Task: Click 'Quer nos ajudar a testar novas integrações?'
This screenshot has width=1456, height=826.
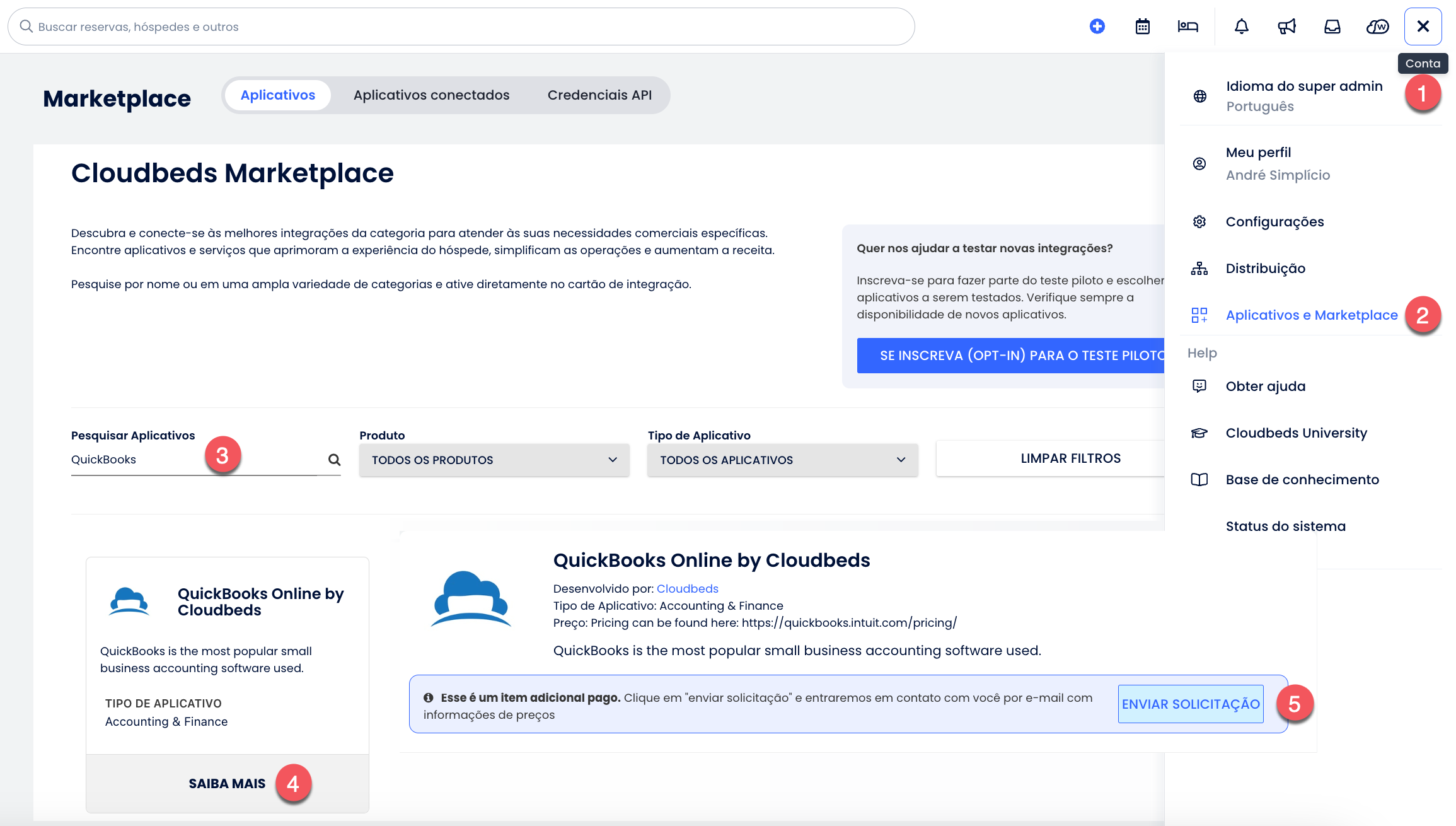Action: (985, 248)
